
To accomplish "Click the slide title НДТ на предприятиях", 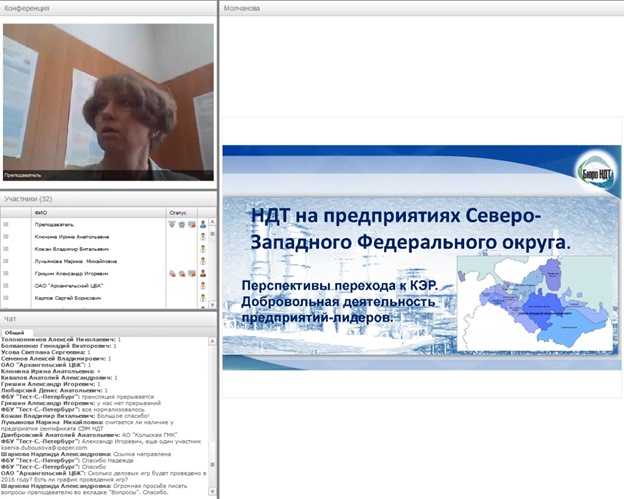I will pos(410,230).
